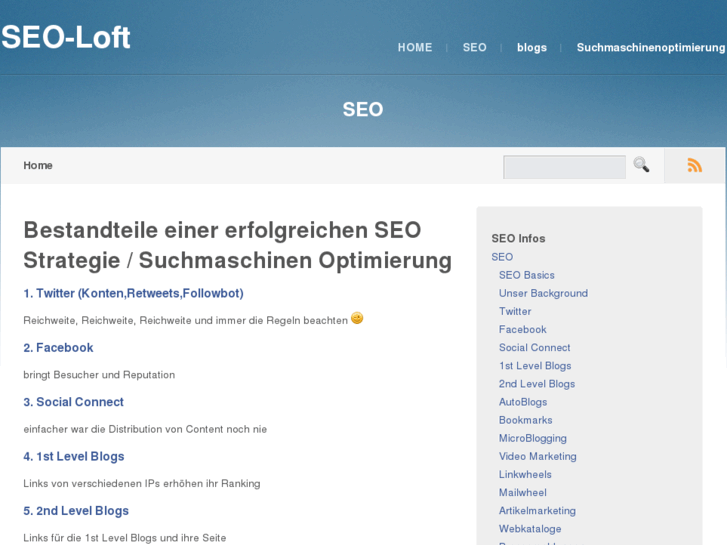
Task: Open the SEO item in top navigation
Action: click(x=475, y=48)
